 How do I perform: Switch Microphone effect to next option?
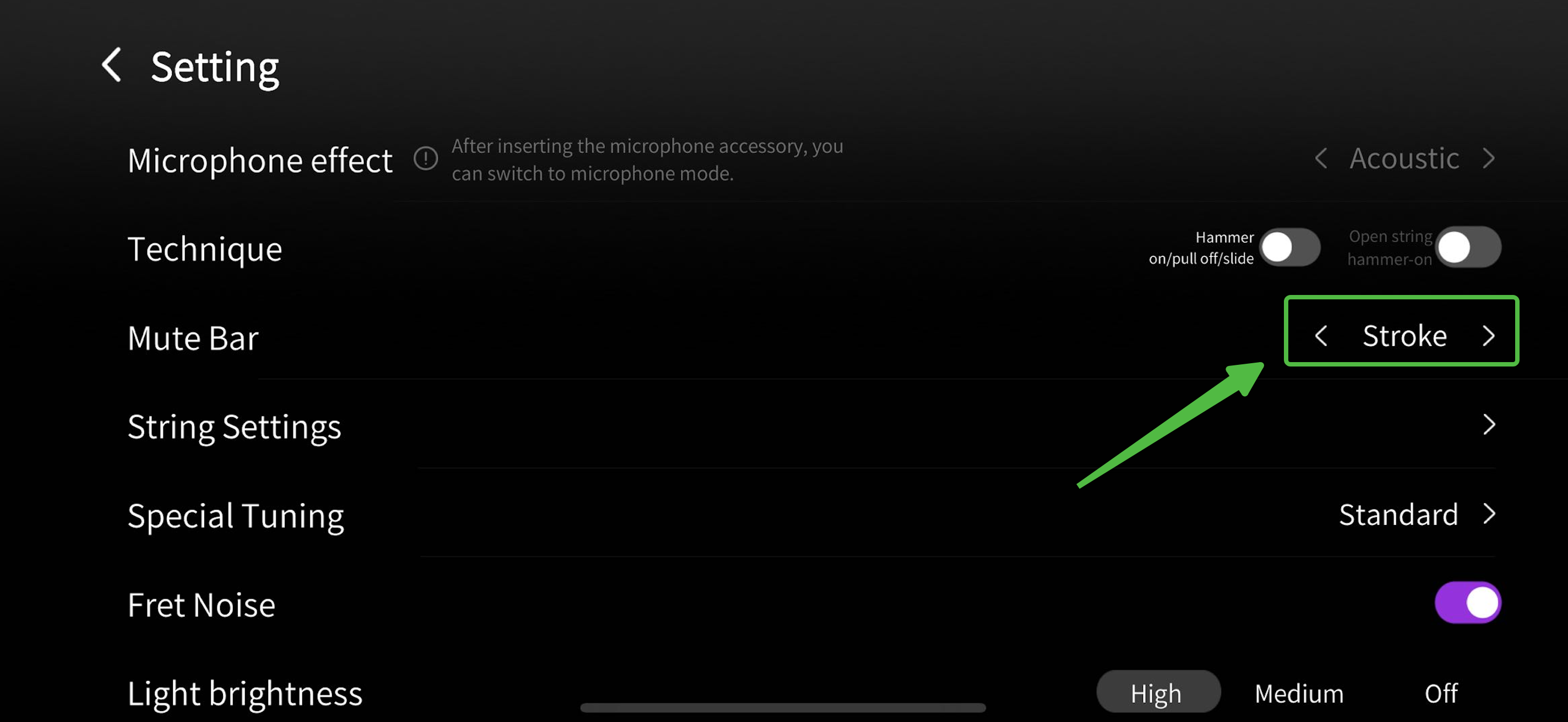[x=1489, y=158]
